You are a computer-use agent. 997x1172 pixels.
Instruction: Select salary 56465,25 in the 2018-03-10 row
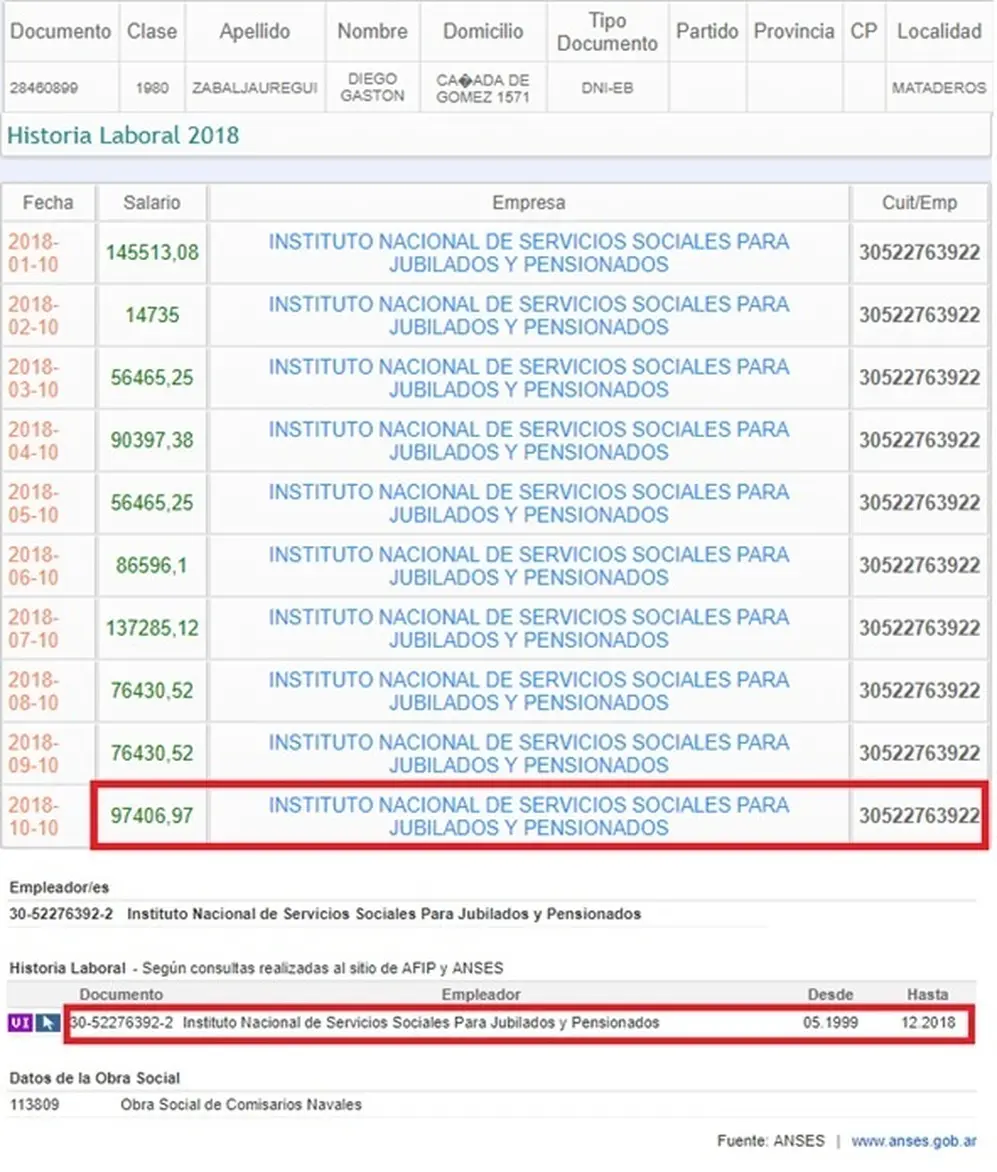tap(152, 378)
